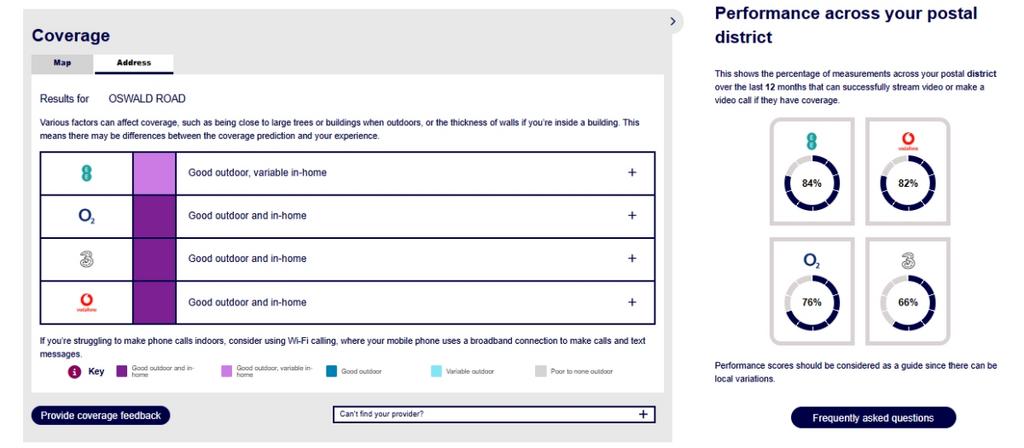1024x448 pixels.
Task: Open the Can't find your provider dropdown
Action: tap(494, 414)
